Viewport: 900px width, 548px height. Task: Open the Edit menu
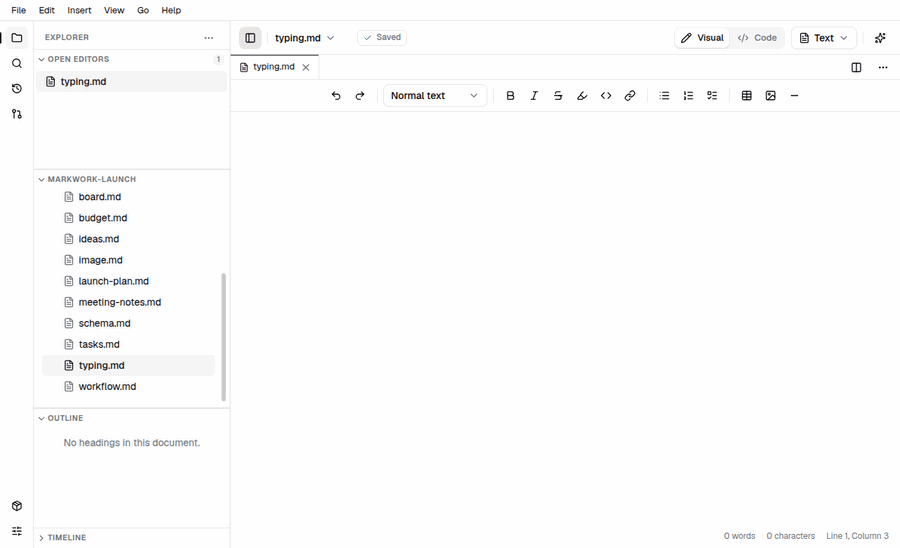click(46, 10)
